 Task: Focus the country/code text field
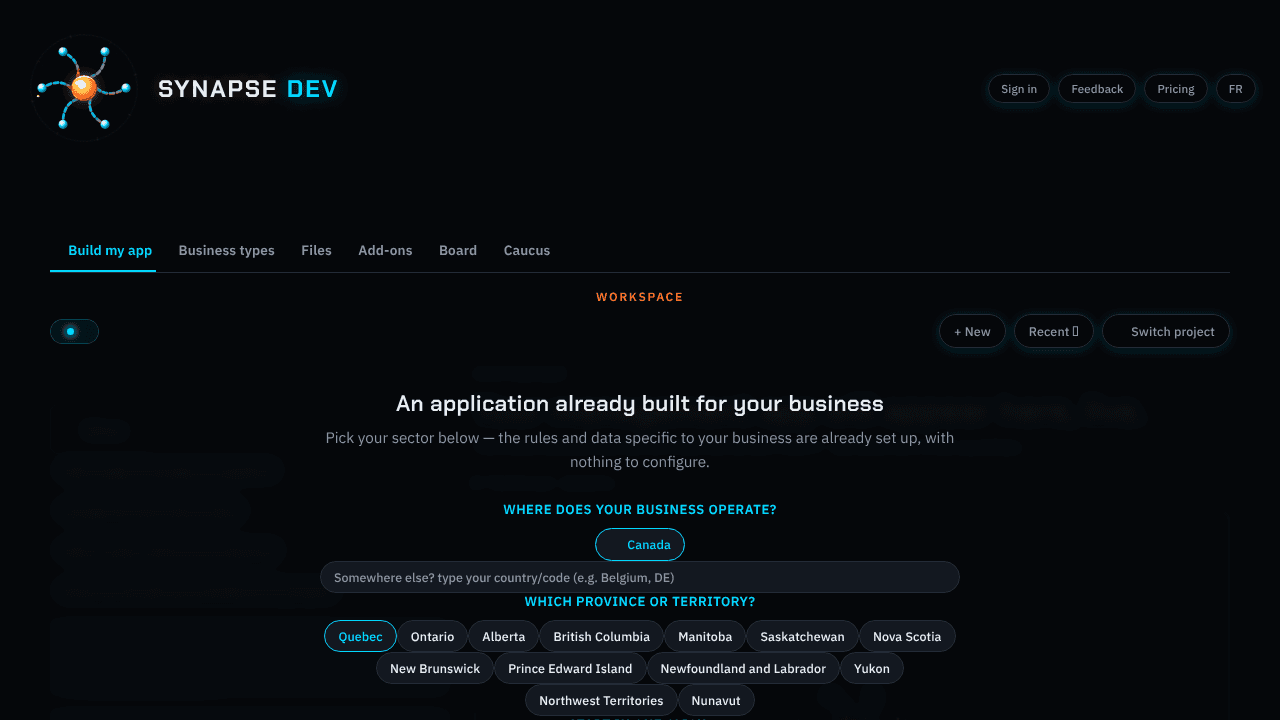640,577
